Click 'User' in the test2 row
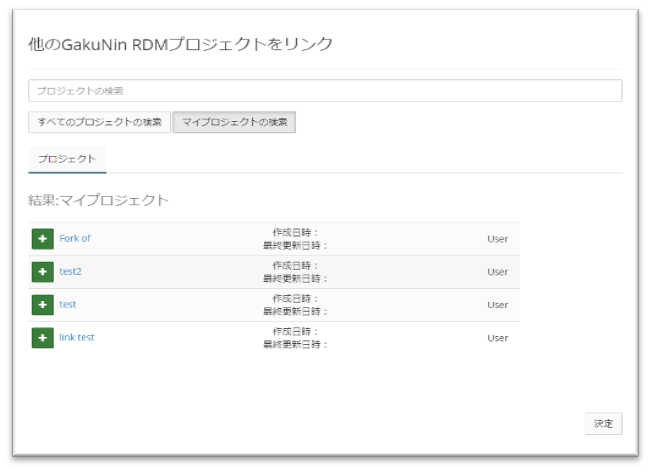This screenshot has height=472, width=650. (x=497, y=272)
